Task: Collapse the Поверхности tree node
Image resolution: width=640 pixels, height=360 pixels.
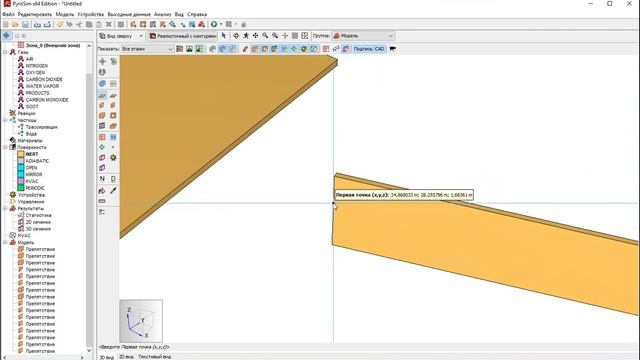Action: [x=5, y=147]
